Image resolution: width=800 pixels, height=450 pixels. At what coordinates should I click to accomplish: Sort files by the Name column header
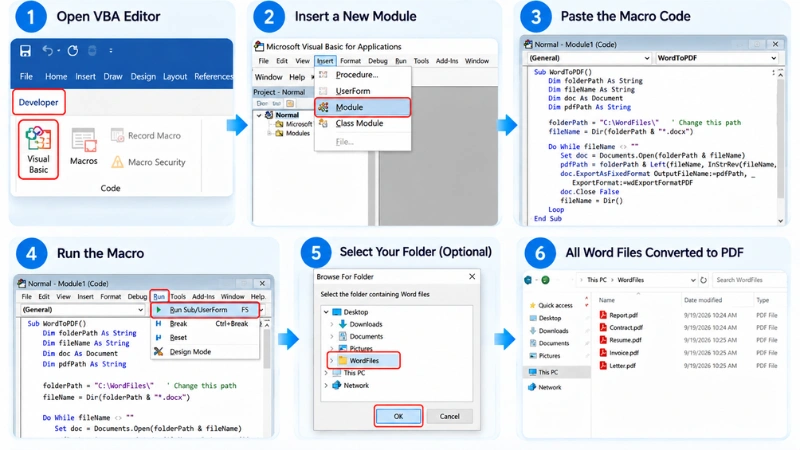[x=607, y=300]
